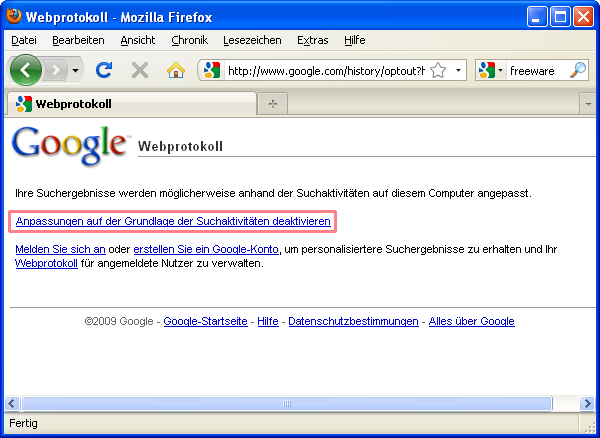600x438 pixels.
Task: Click the Google site favicon in address bar
Action: tap(212, 70)
